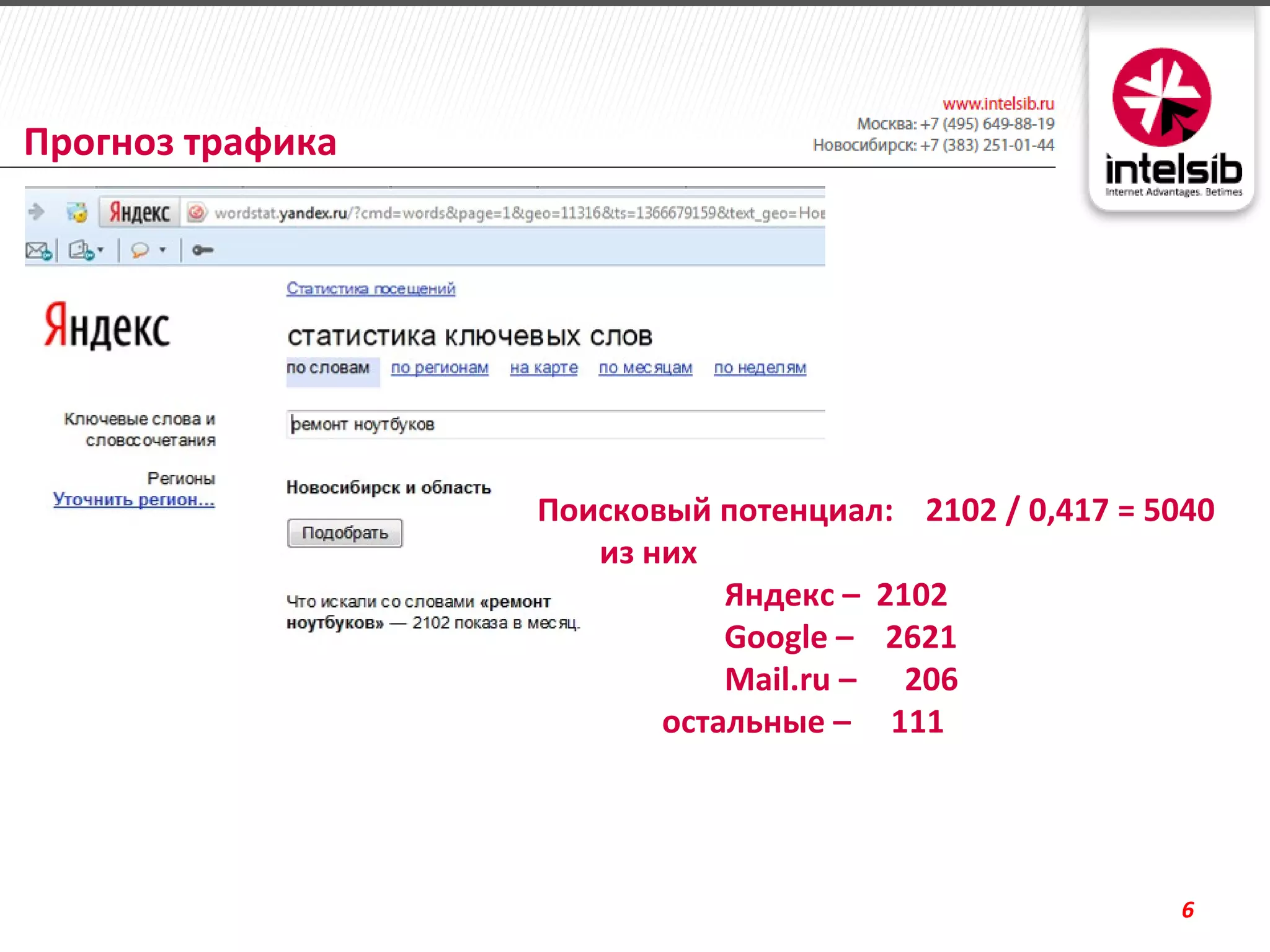This screenshot has width=1270, height=952.
Task: Click the 2102 показа в месяц text
Action: click(x=496, y=623)
